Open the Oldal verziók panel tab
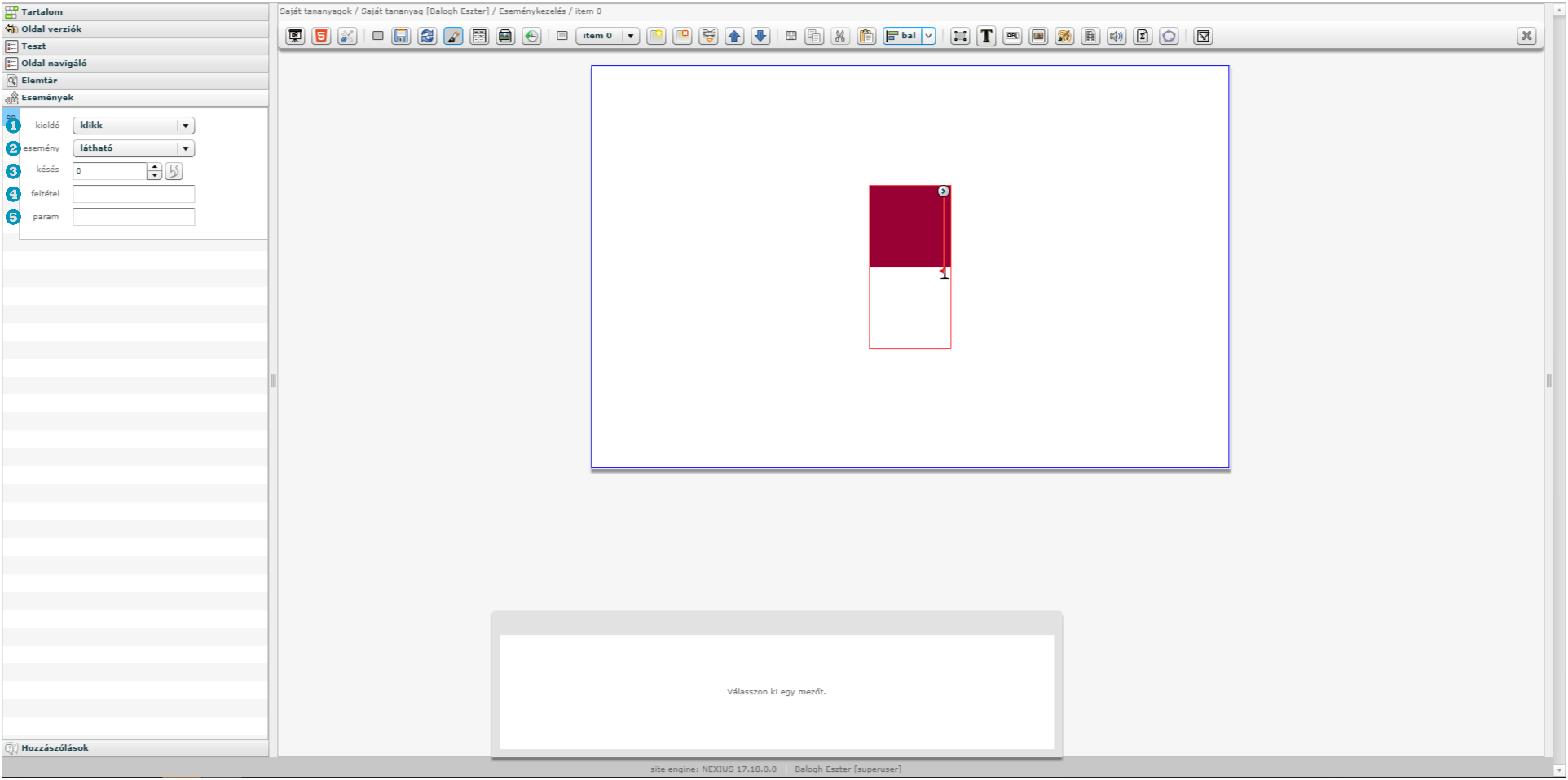This screenshot has width=1568, height=780. click(51, 29)
